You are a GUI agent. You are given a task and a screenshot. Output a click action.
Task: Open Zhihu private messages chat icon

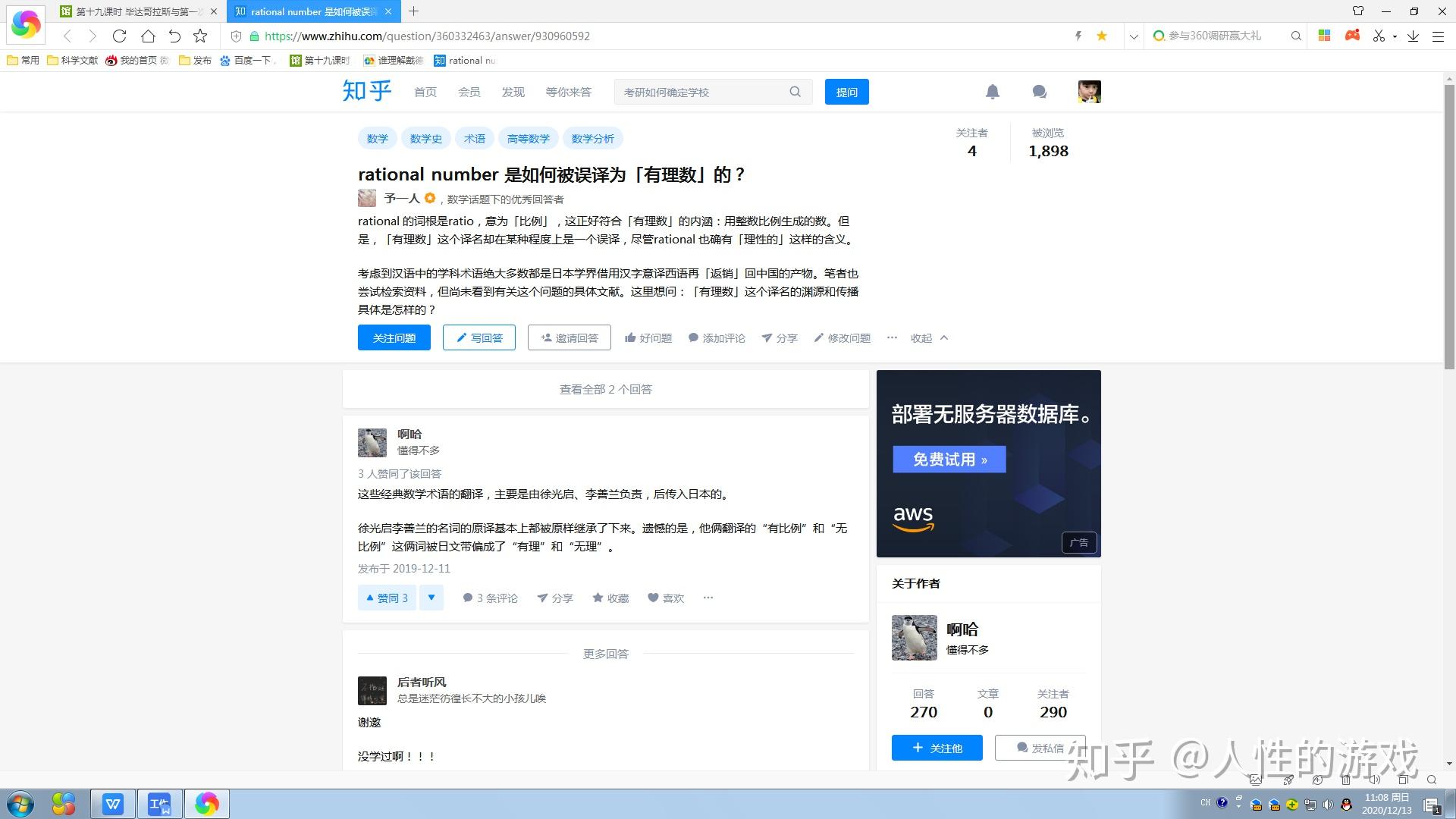pos(1039,92)
